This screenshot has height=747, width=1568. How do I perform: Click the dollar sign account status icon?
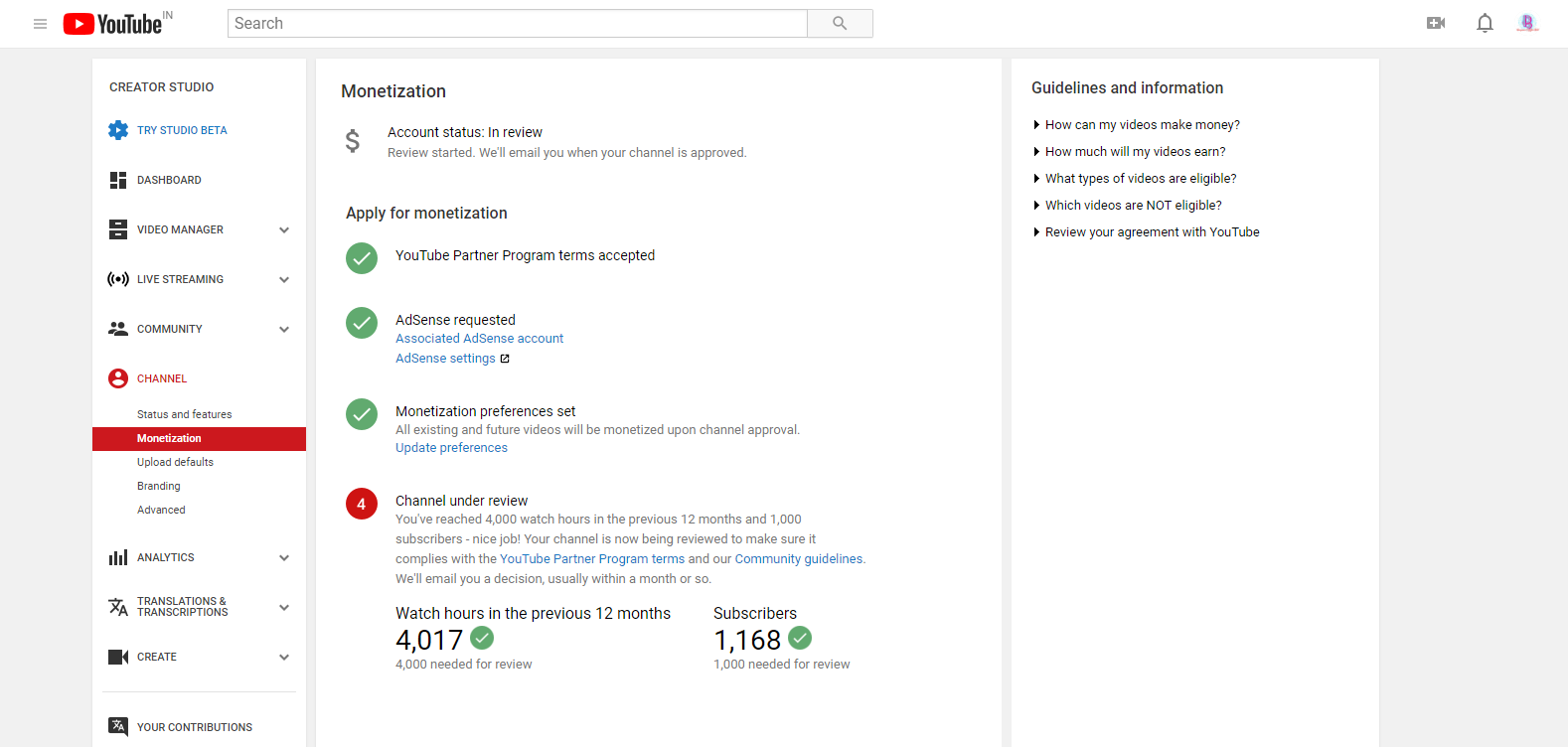(x=353, y=141)
